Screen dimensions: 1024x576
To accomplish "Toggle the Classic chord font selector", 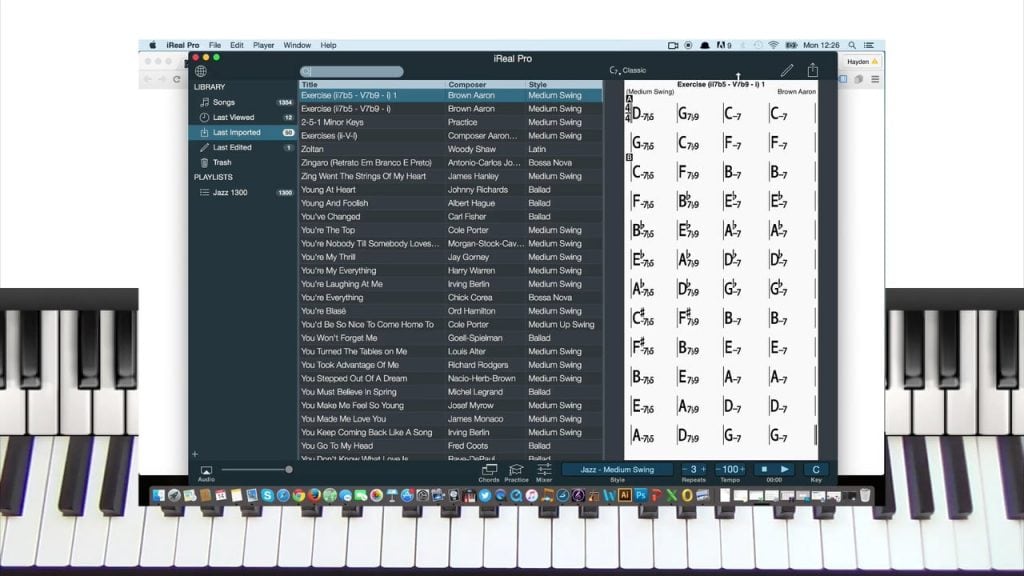I will pos(630,71).
